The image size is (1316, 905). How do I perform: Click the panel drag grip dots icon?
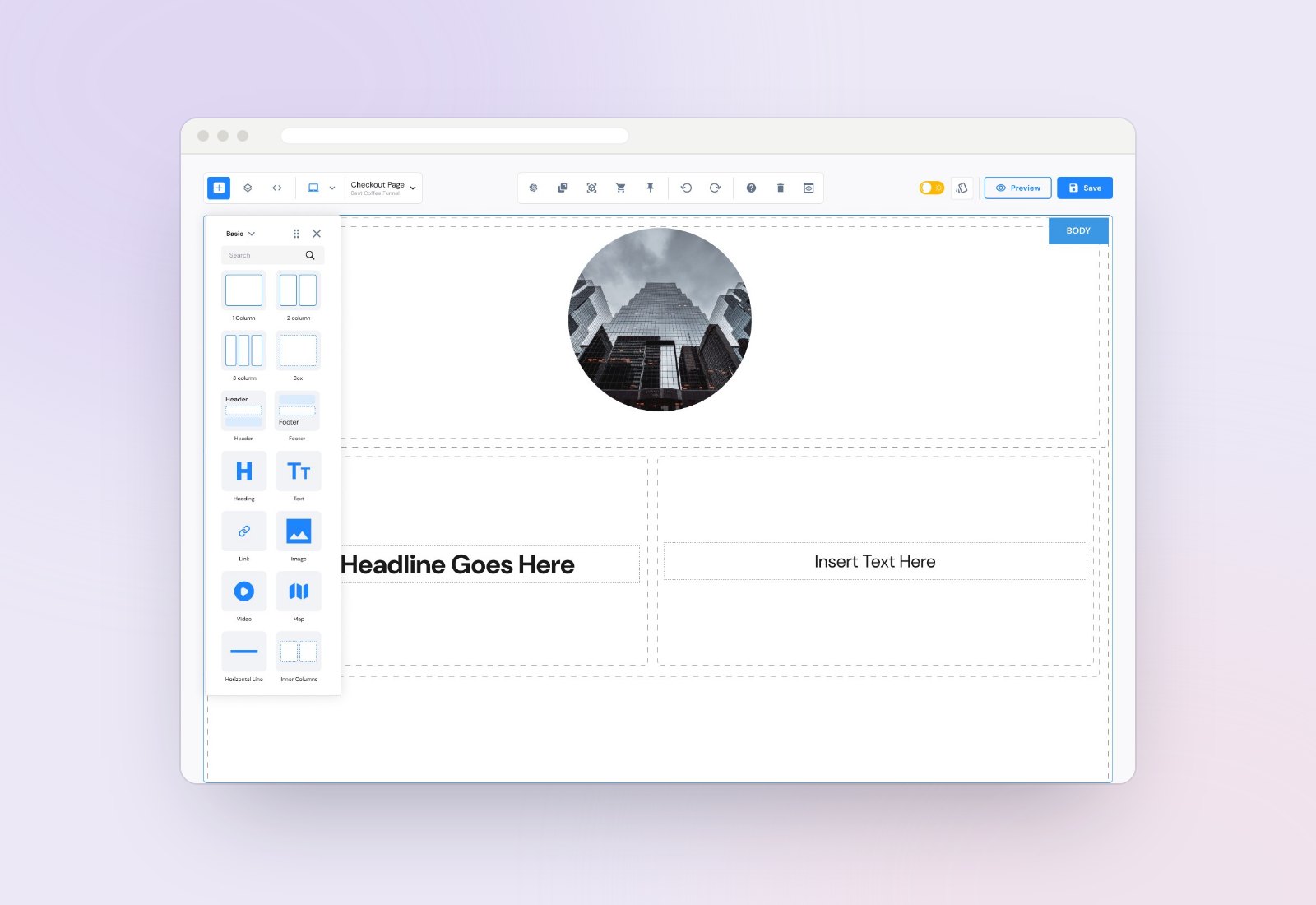tap(296, 234)
